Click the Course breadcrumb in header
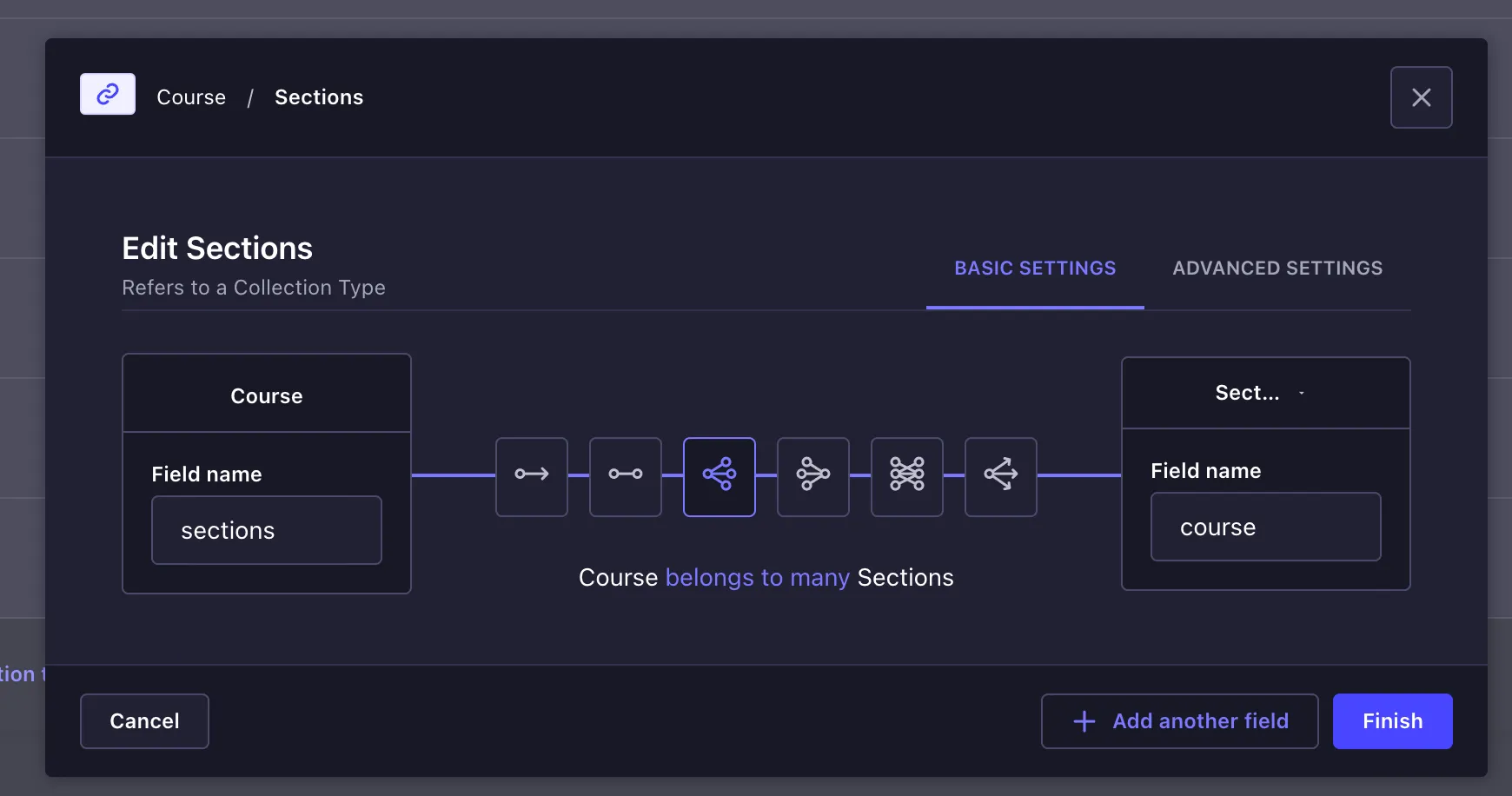 [191, 97]
